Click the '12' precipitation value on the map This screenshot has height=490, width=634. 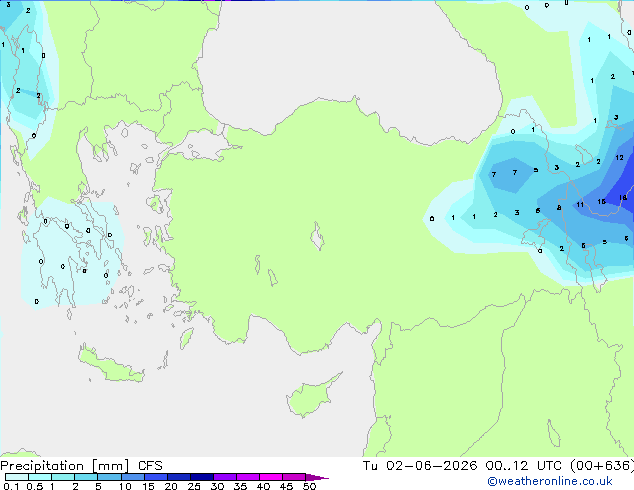click(619, 158)
